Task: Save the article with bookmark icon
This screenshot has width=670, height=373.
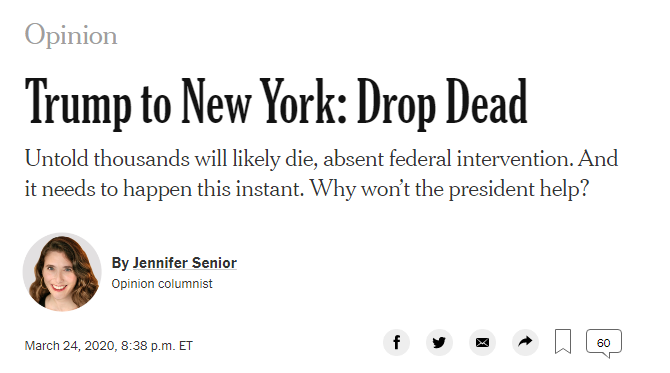Action: click(x=563, y=342)
